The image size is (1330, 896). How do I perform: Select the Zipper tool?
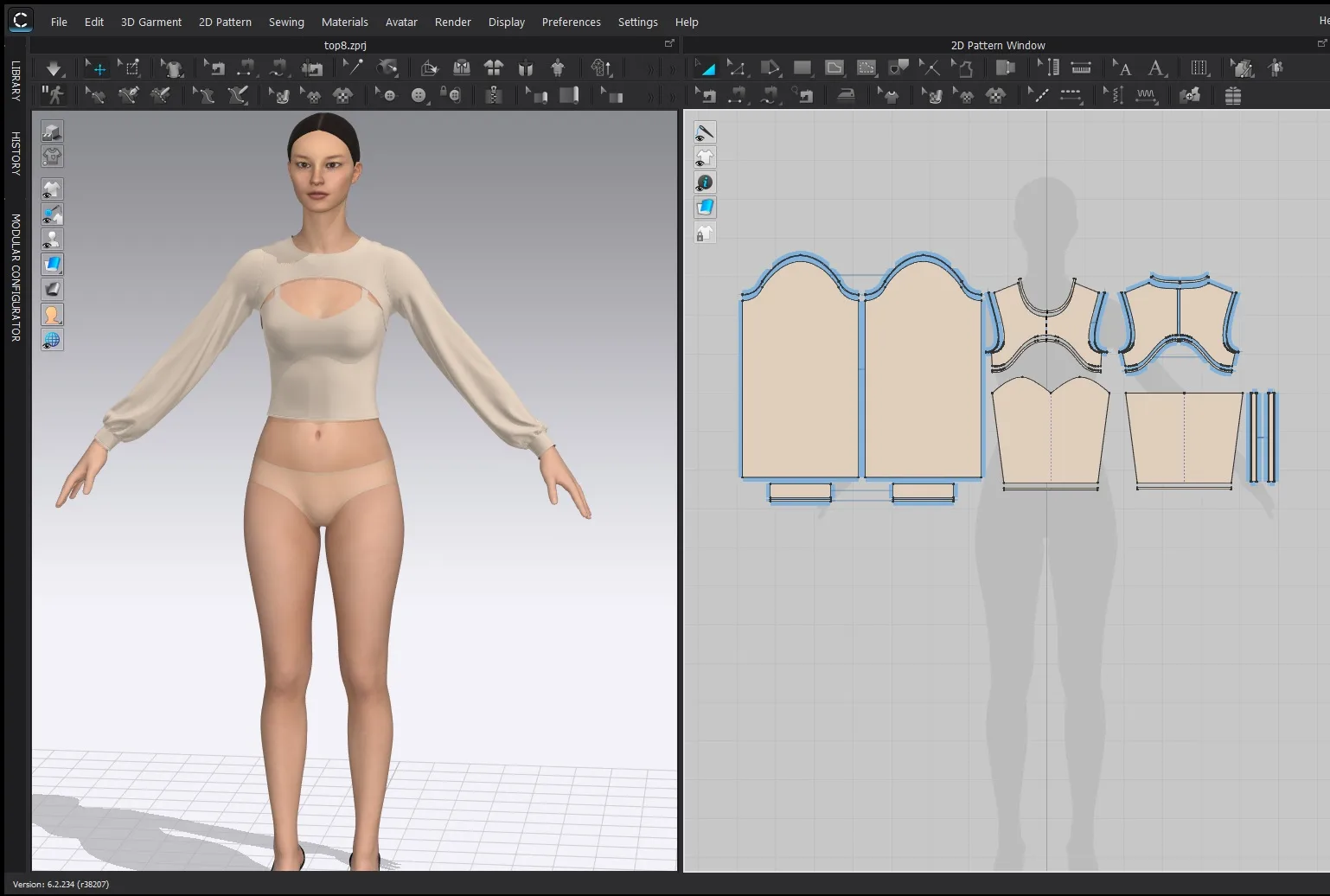[x=494, y=95]
